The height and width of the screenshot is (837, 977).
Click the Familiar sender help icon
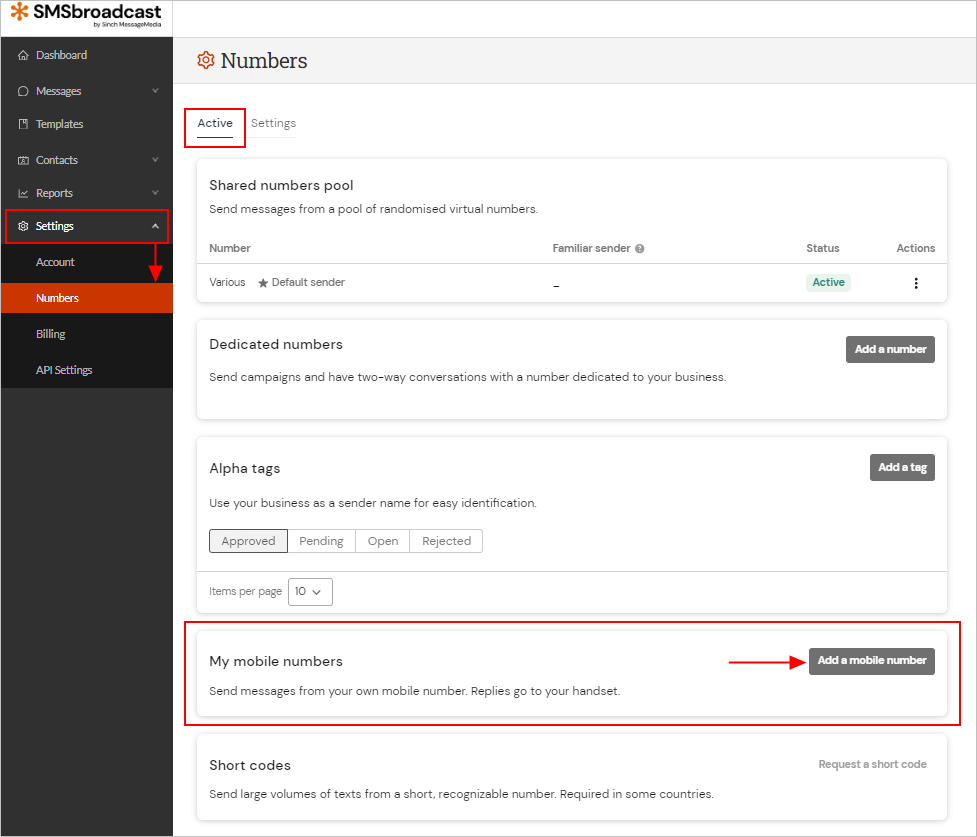638,248
